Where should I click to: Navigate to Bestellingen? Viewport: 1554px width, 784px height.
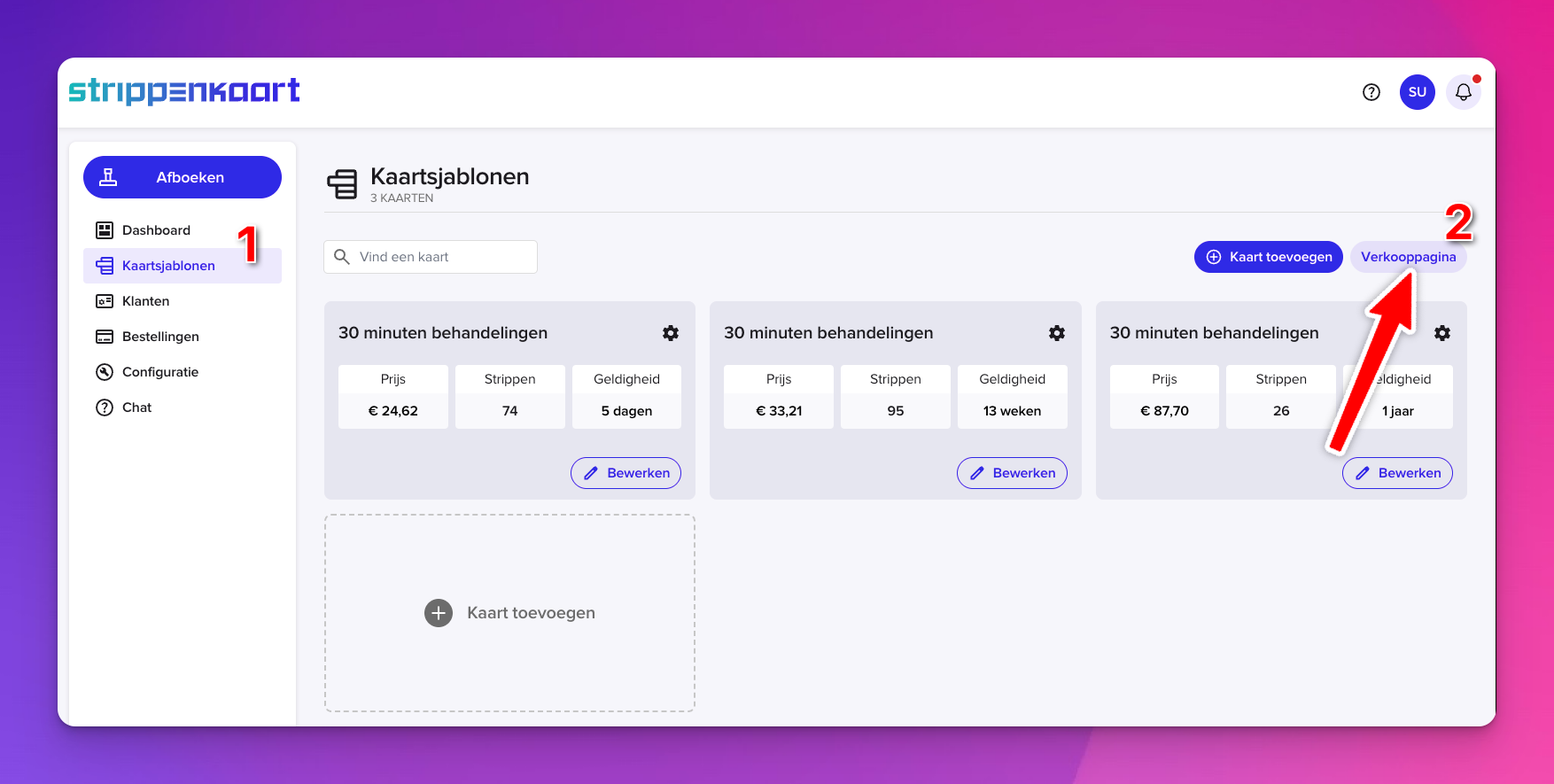(x=160, y=337)
